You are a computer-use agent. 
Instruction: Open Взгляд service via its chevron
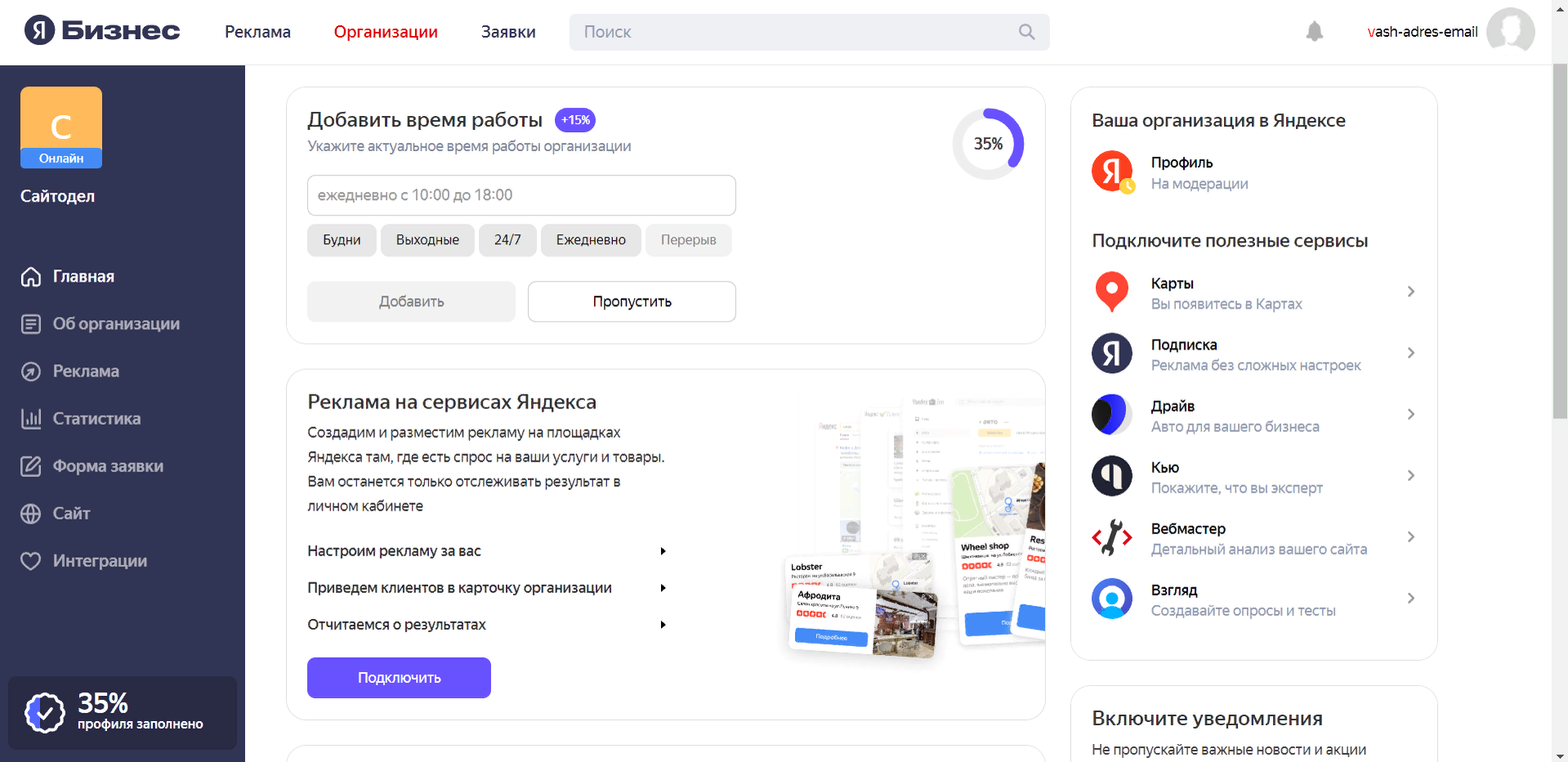pyautogui.click(x=1411, y=598)
